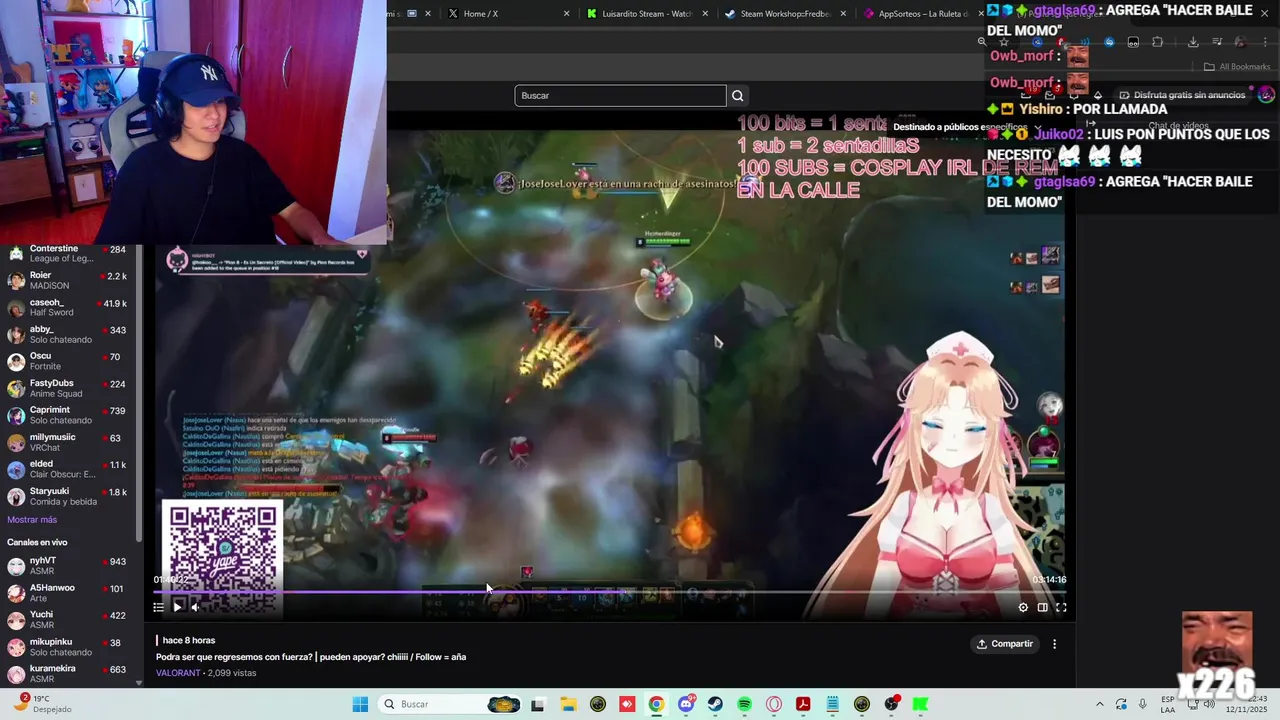The width and height of the screenshot is (1280, 720).
Task: Open millymusic channel avatar in sidebar
Action: click(16, 442)
